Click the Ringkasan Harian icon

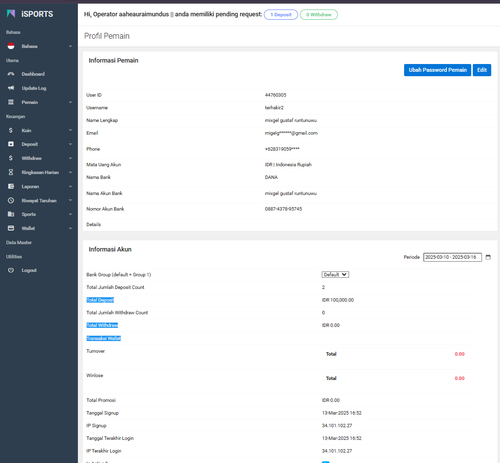coord(11,172)
